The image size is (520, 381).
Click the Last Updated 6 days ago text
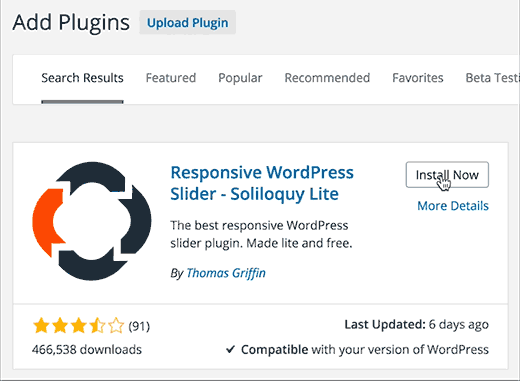point(416,324)
